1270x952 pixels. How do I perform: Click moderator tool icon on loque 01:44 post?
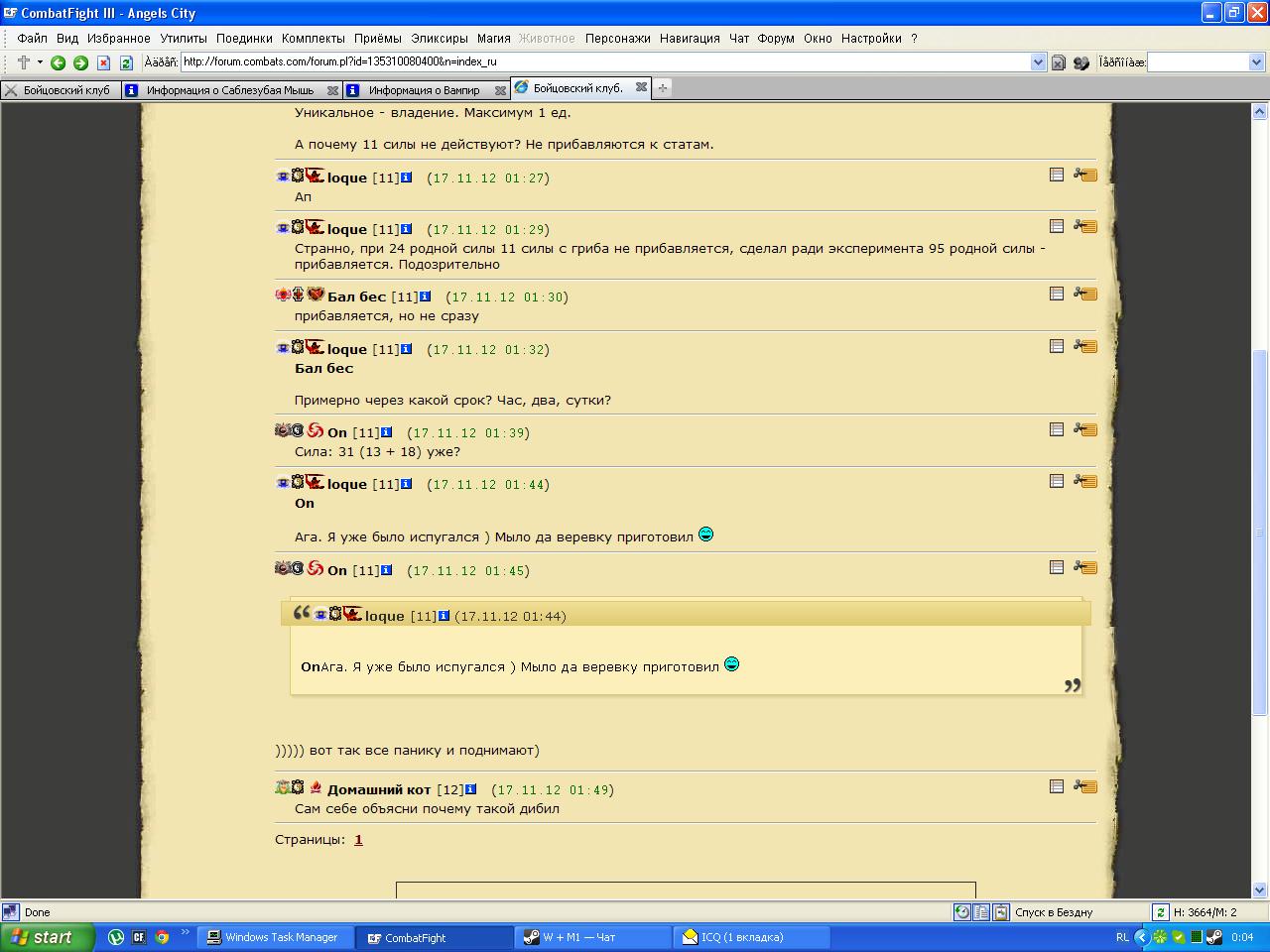pos(1085,481)
